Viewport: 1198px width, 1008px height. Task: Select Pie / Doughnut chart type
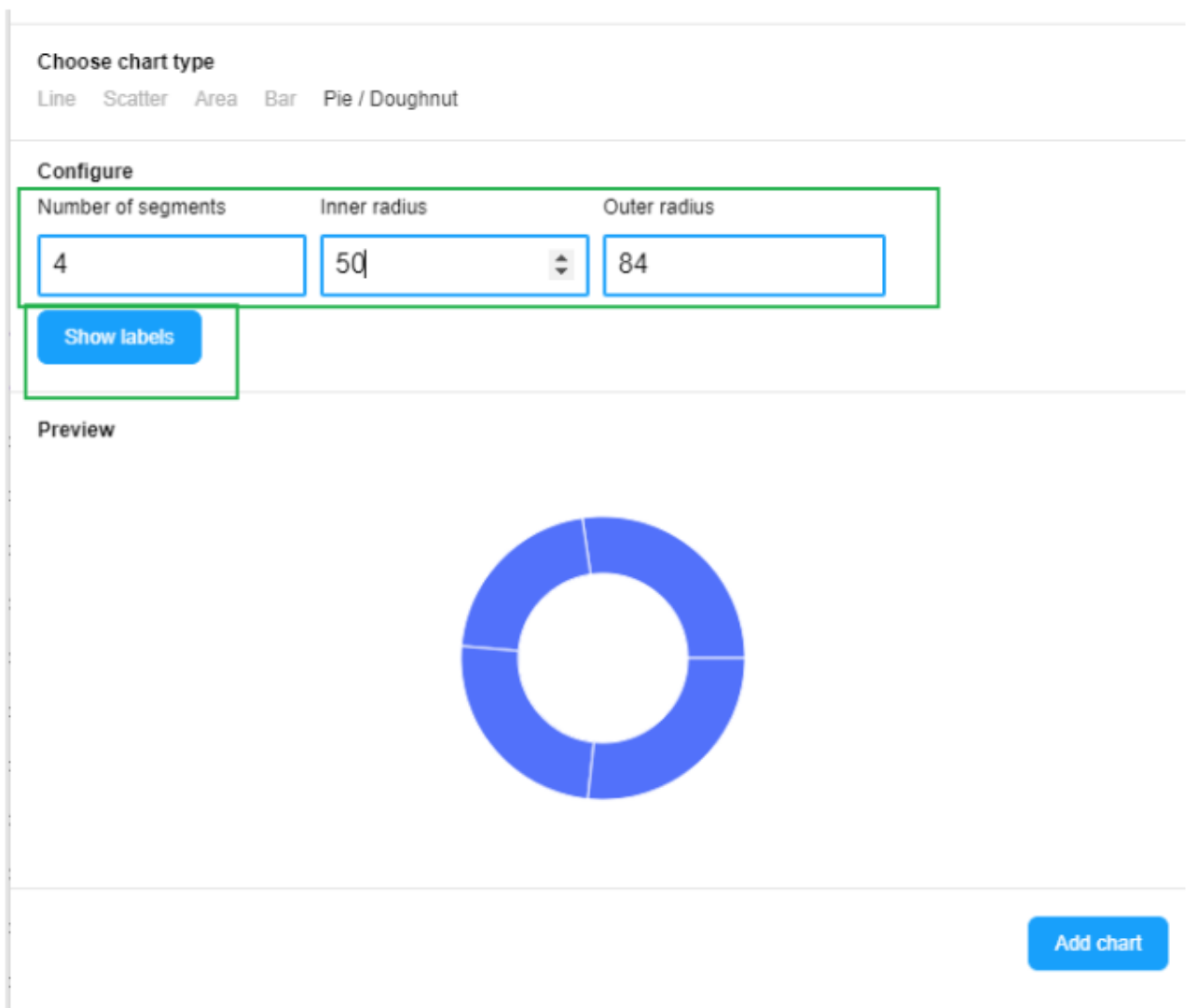click(390, 99)
